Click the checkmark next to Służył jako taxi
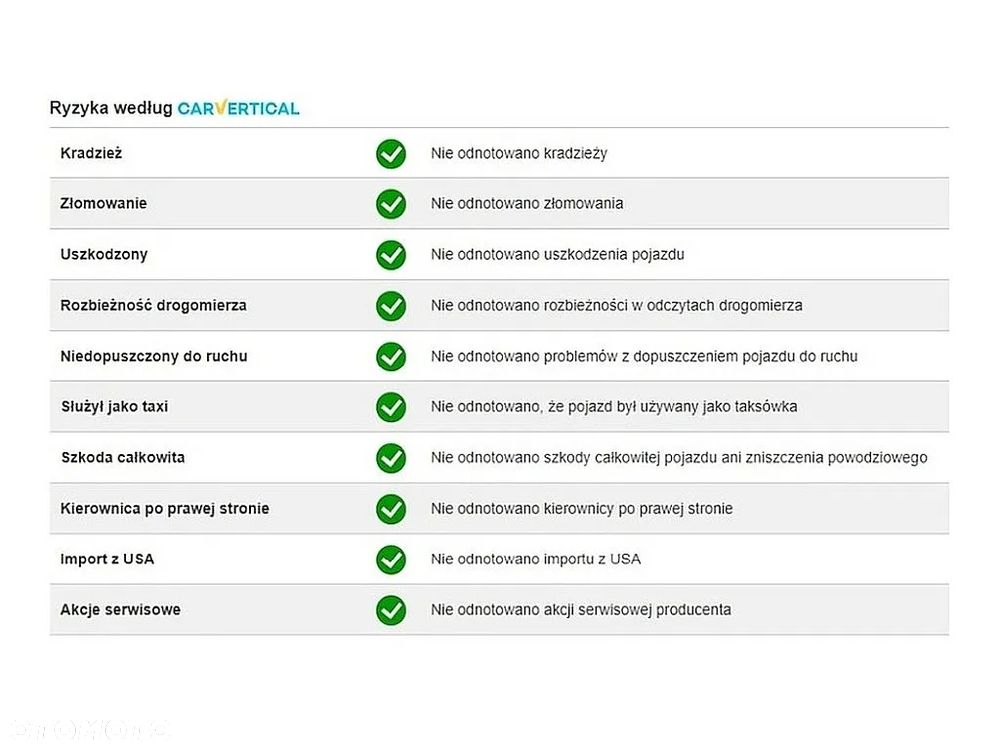The height and width of the screenshot is (750, 1000). (390, 407)
